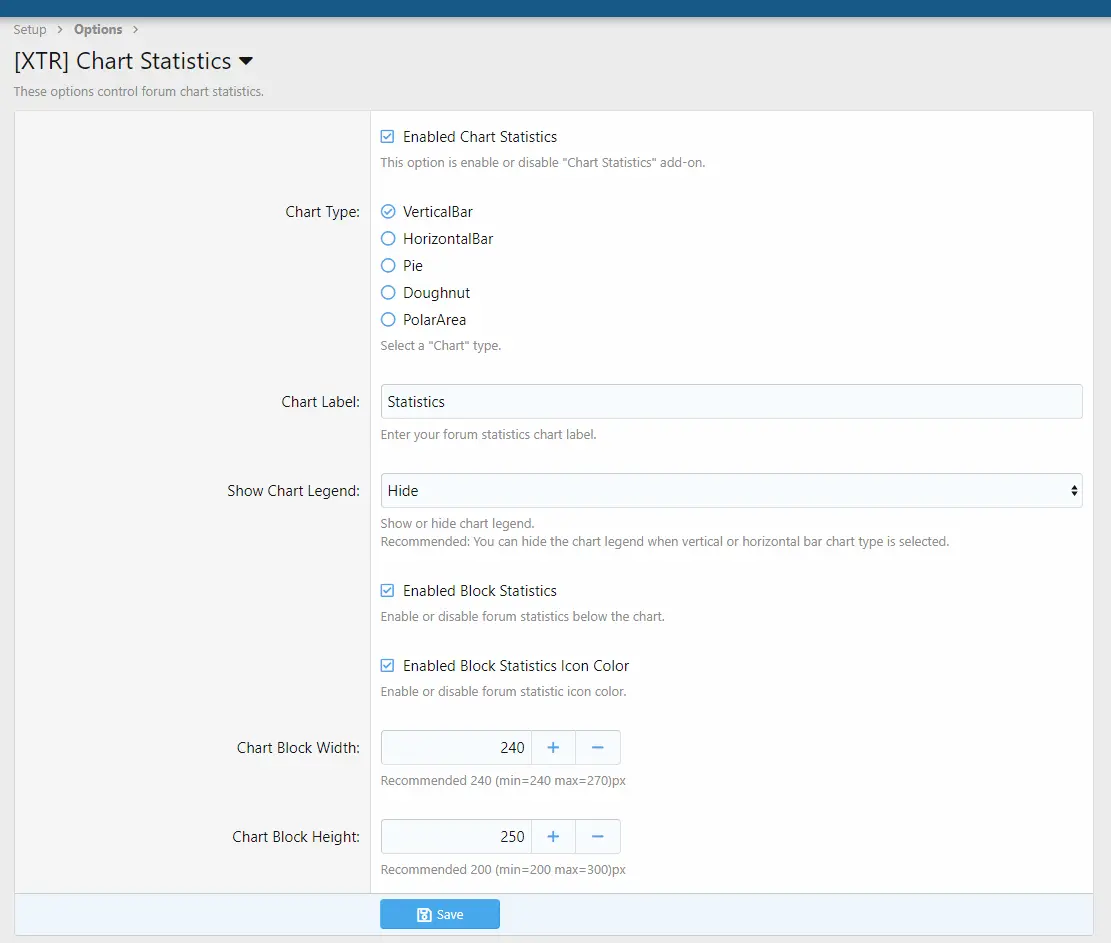
Task: Focus the Chart Block Height number field
Action: (x=456, y=837)
